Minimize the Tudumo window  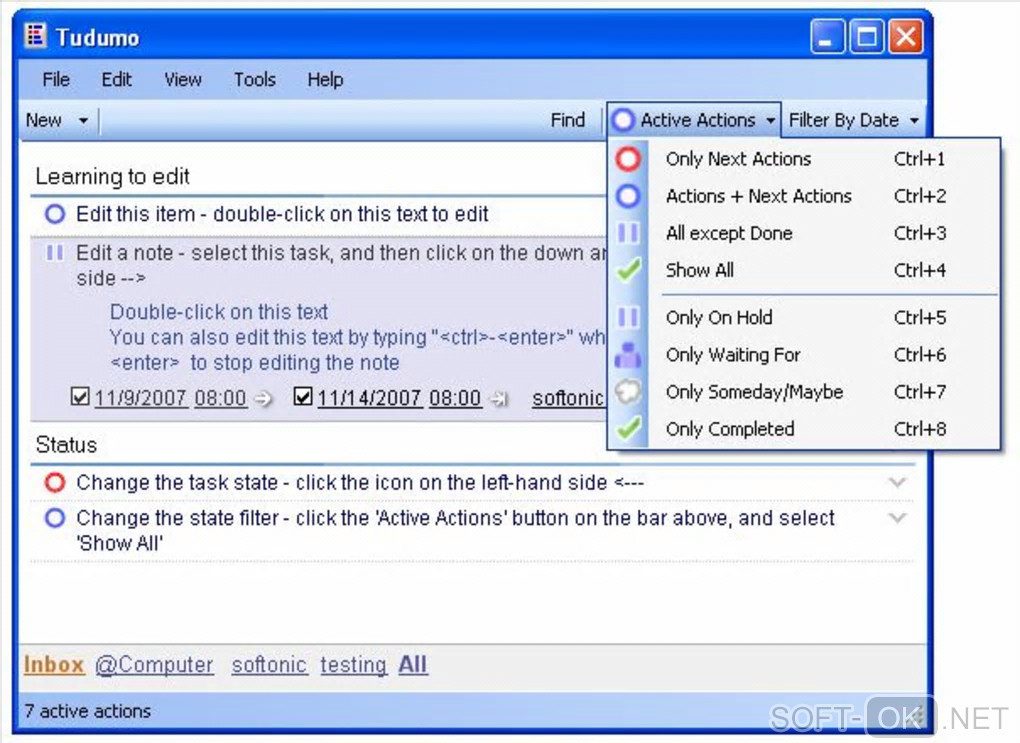pyautogui.click(x=827, y=36)
